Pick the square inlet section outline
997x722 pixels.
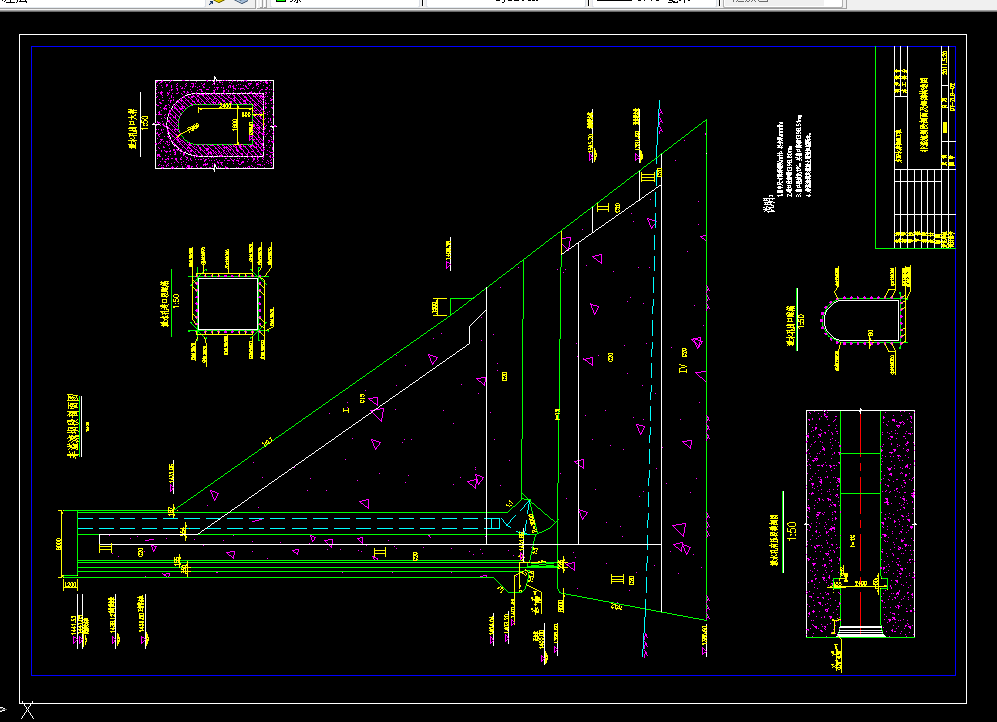click(228, 303)
